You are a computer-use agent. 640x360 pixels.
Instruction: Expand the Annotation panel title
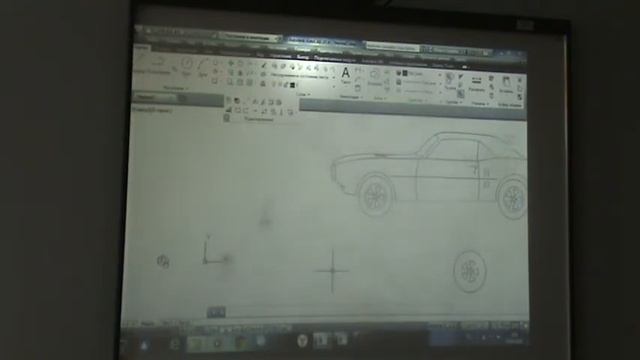point(351,97)
